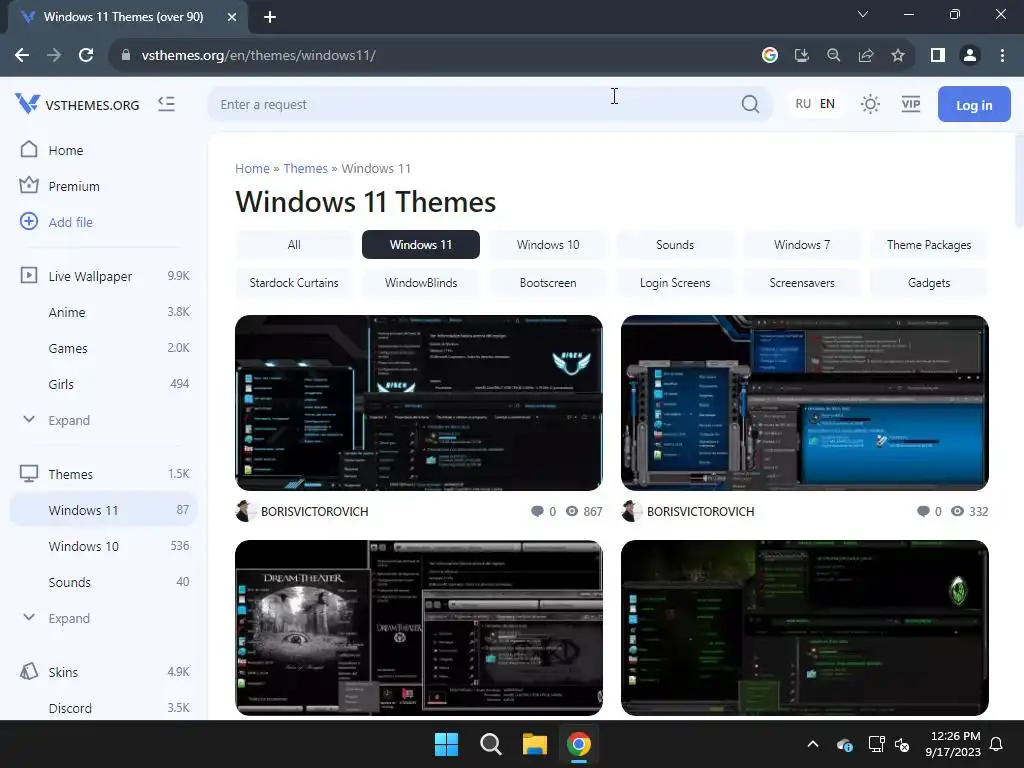Image resolution: width=1024 pixels, height=768 pixels.
Task: Select the Gadgets filter tab
Action: (x=929, y=283)
